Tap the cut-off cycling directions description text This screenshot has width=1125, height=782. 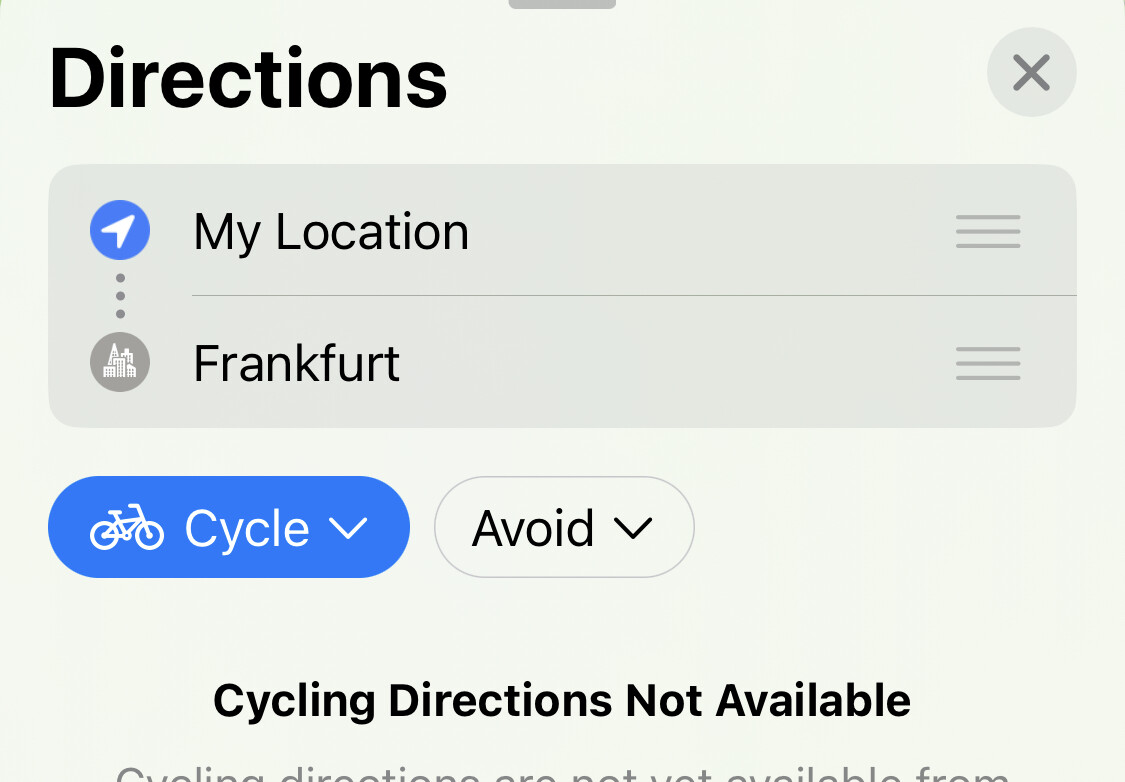pos(562,773)
